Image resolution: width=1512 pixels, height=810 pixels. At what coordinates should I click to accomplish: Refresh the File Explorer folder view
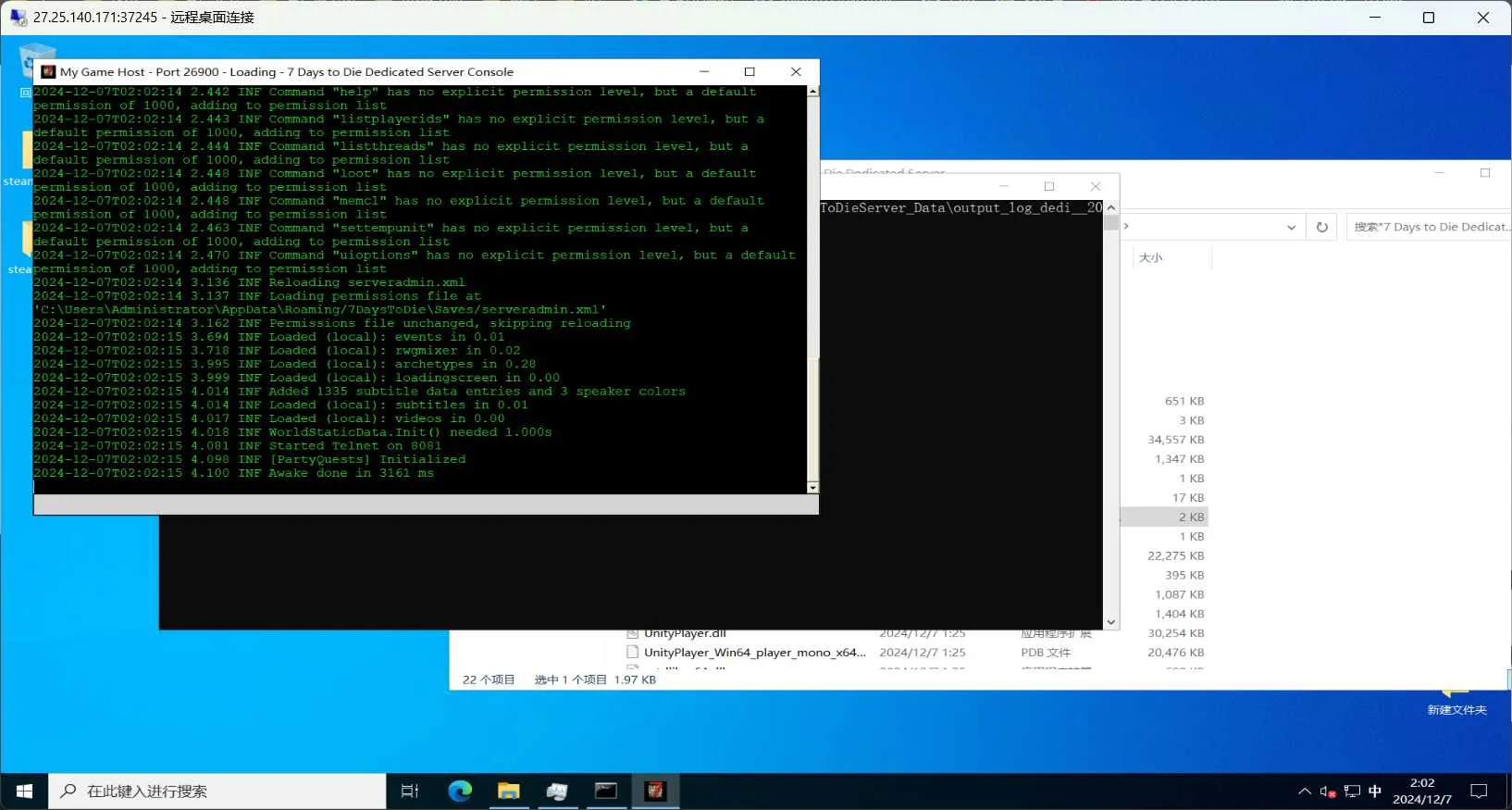click(x=1321, y=227)
